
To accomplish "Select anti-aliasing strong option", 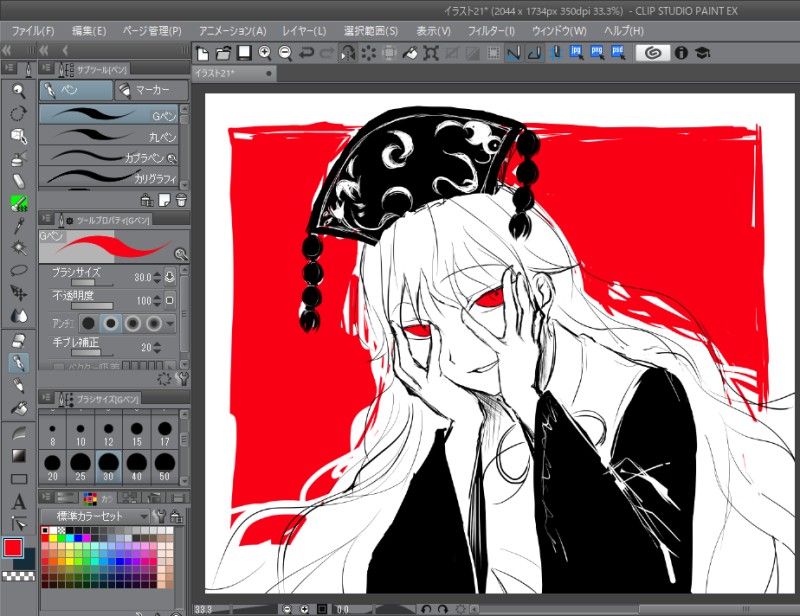I will click(x=154, y=323).
